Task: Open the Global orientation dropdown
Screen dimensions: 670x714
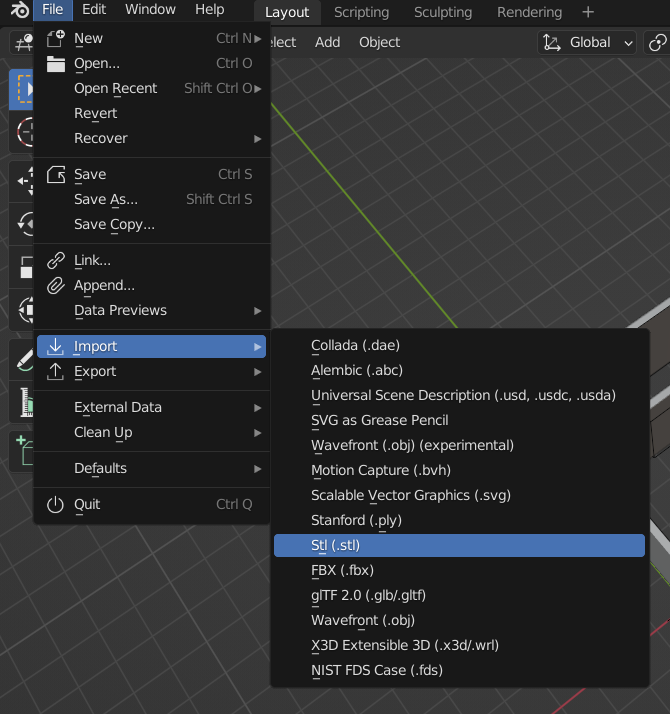Action: 587,43
